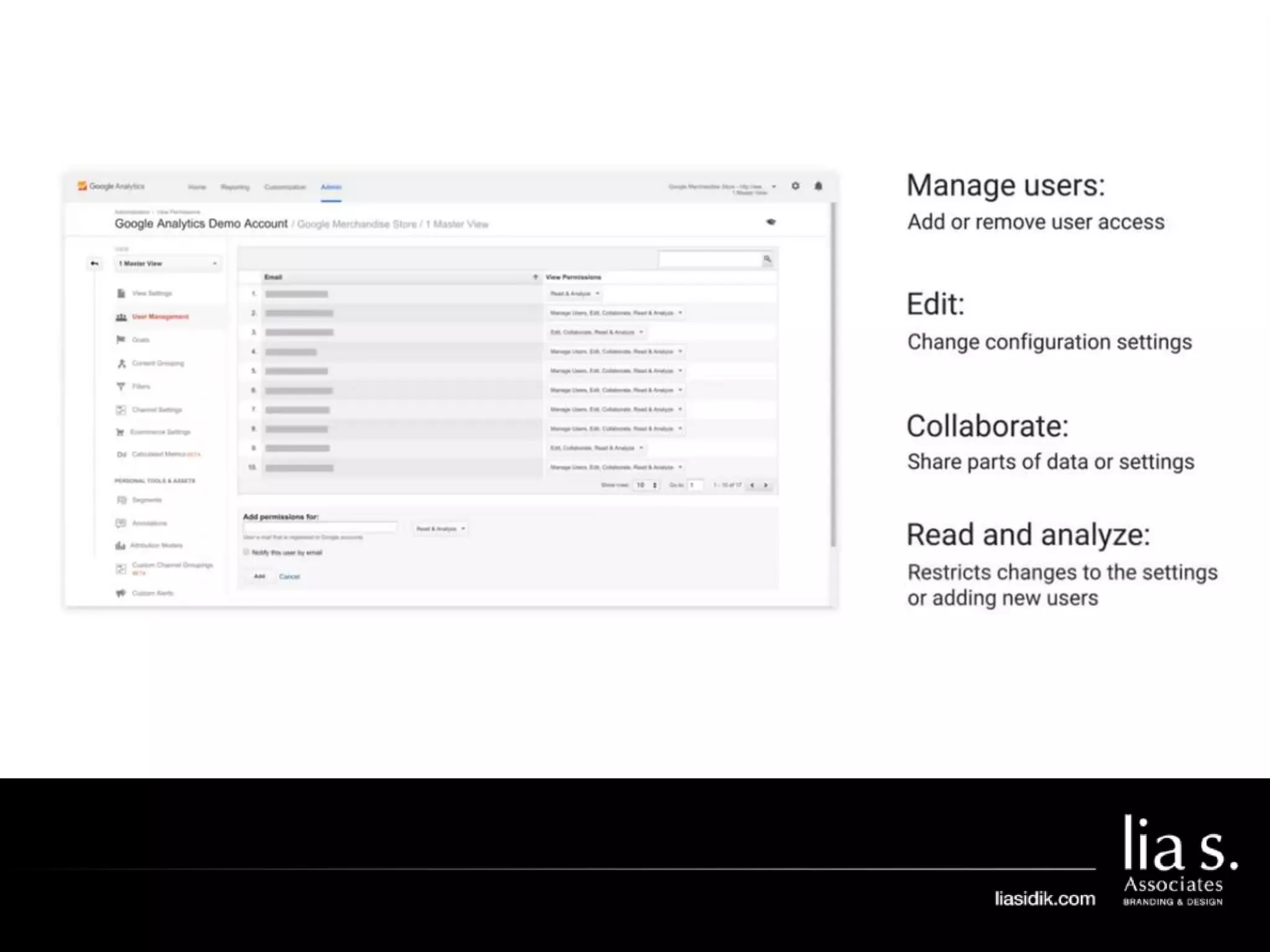The height and width of the screenshot is (952, 1270).
Task: Expand the 1 Master View dropdown
Action: pyautogui.click(x=167, y=263)
